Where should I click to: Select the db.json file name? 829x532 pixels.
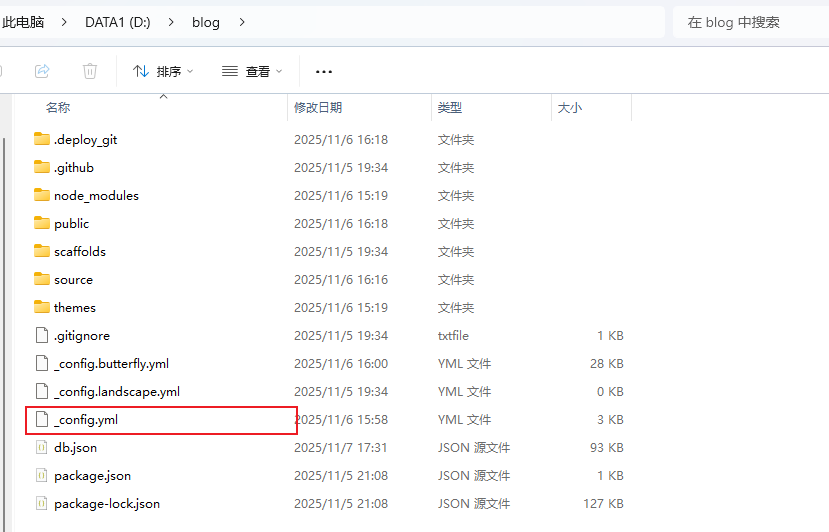point(76,448)
